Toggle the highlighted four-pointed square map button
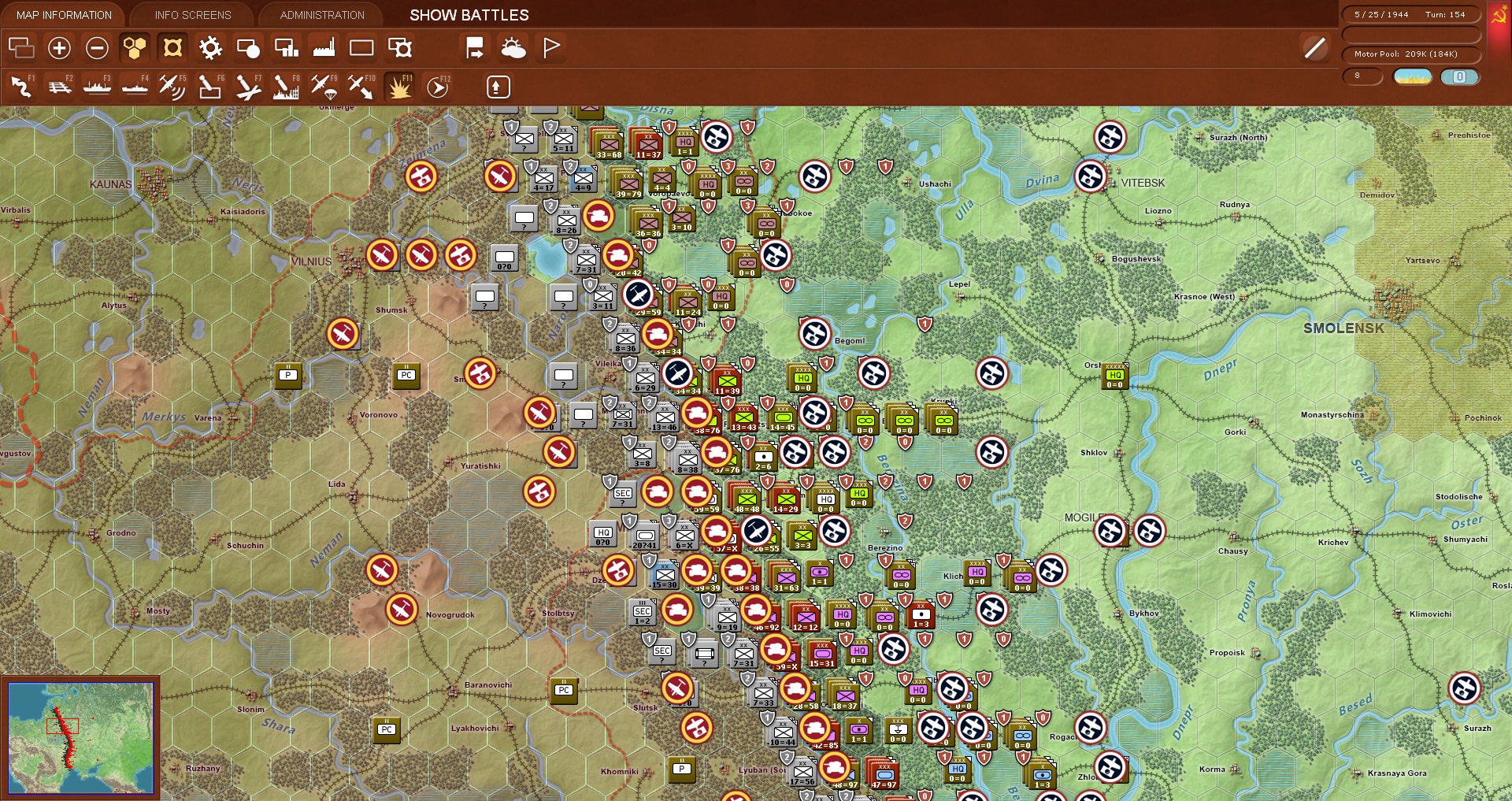Image resolution: width=1512 pixels, height=801 pixels. (x=172, y=48)
